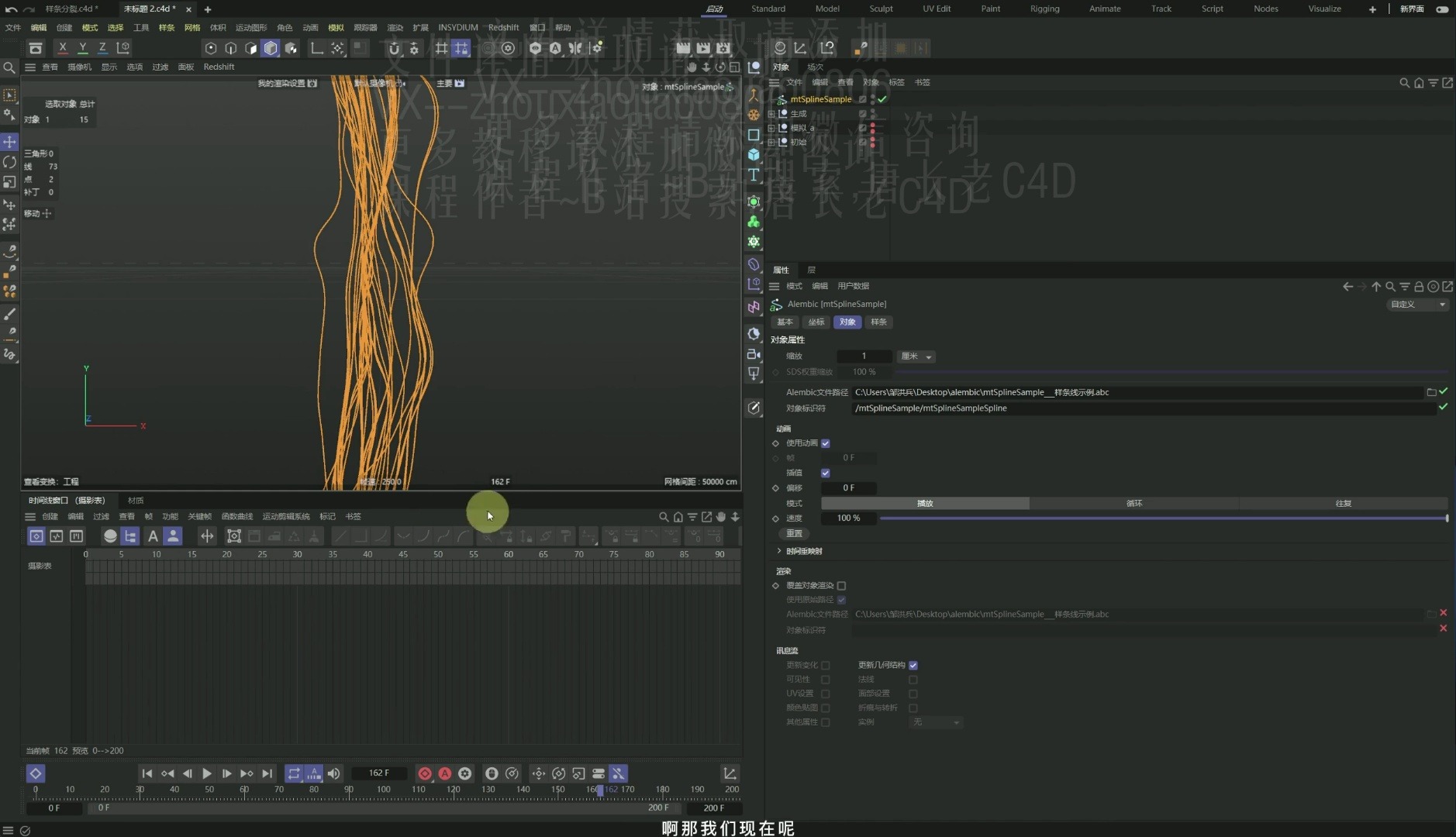This screenshot has width=1456, height=837.
Task: Go to the end of animation
Action: (267, 773)
